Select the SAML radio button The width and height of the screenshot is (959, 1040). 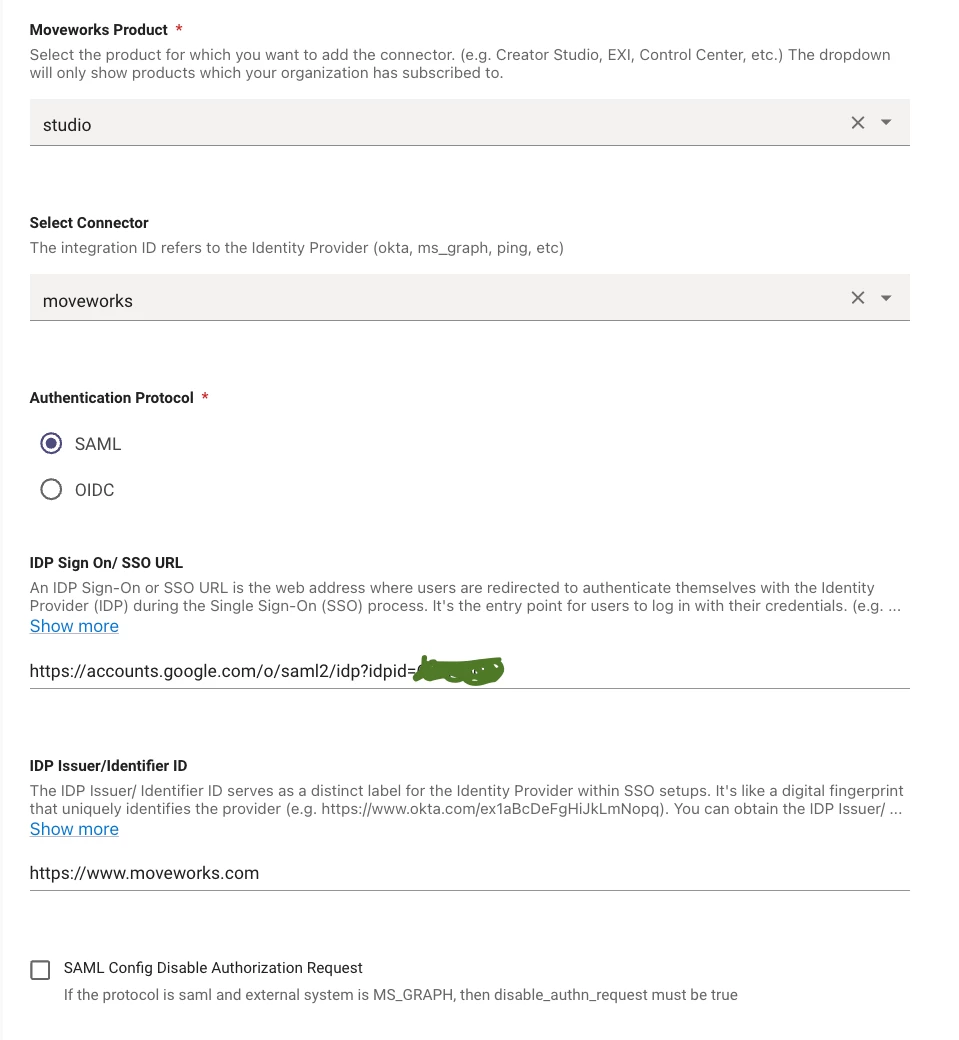(51, 444)
